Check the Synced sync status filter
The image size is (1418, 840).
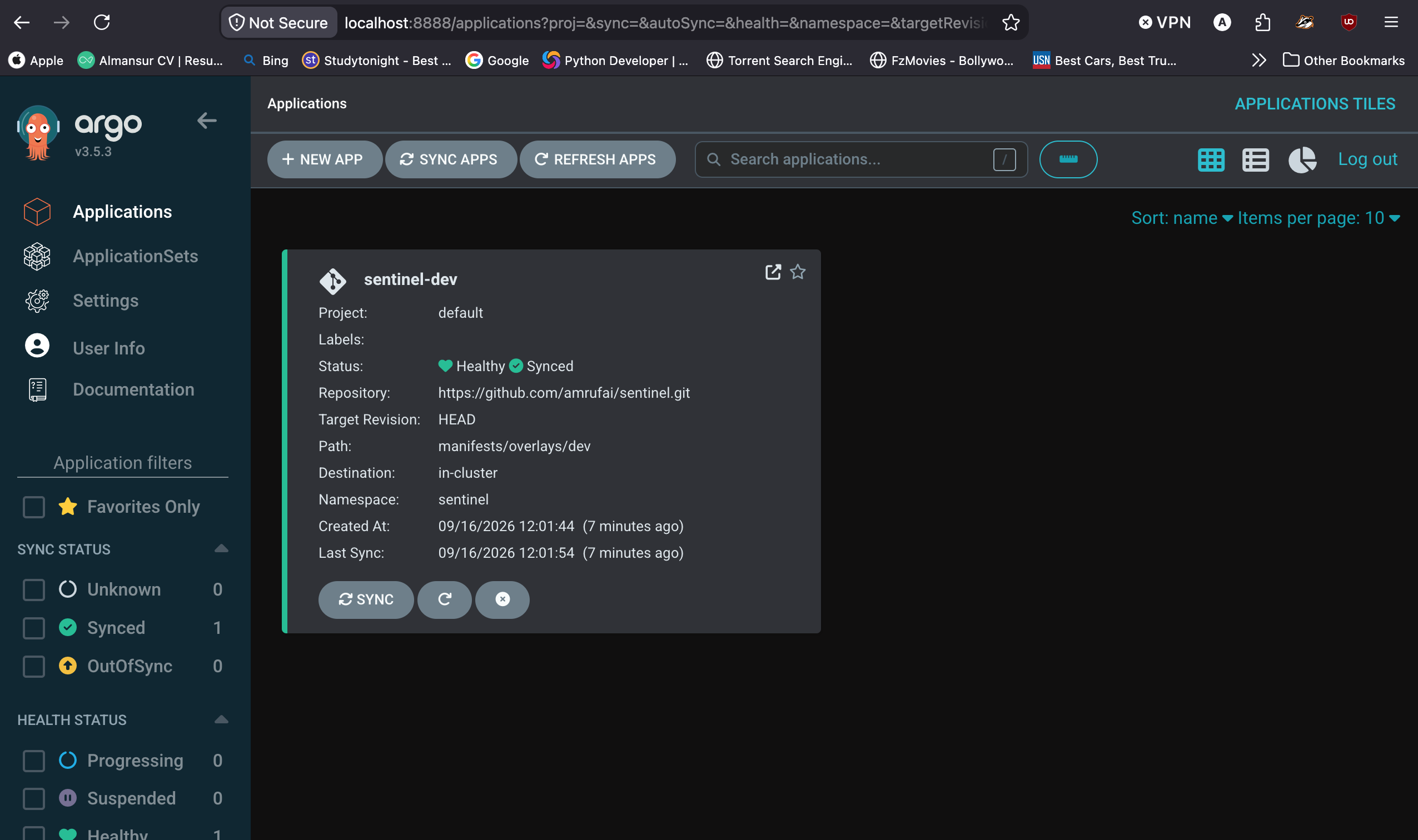tap(34, 628)
